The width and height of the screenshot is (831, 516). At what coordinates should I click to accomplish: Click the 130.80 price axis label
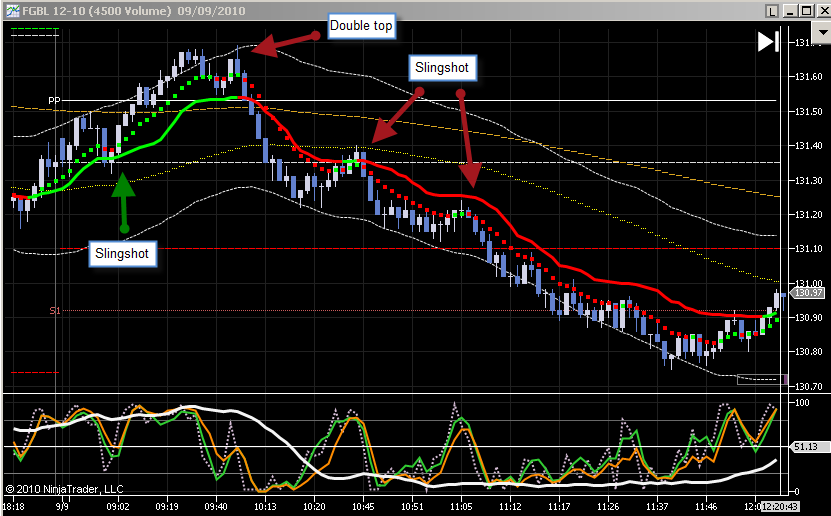tap(809, 351)
